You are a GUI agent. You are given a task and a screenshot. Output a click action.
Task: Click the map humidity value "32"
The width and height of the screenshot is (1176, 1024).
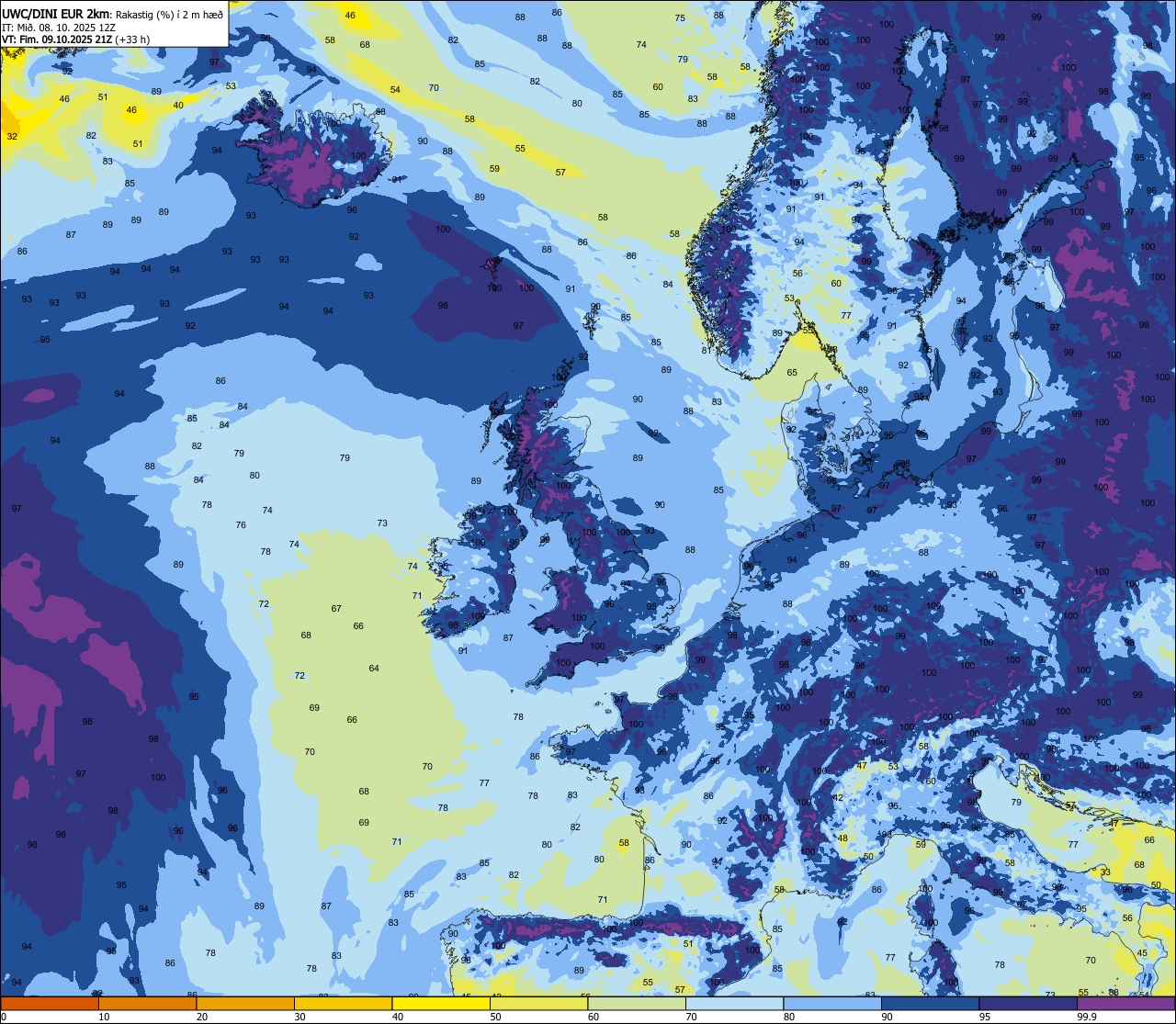[12, 136]
